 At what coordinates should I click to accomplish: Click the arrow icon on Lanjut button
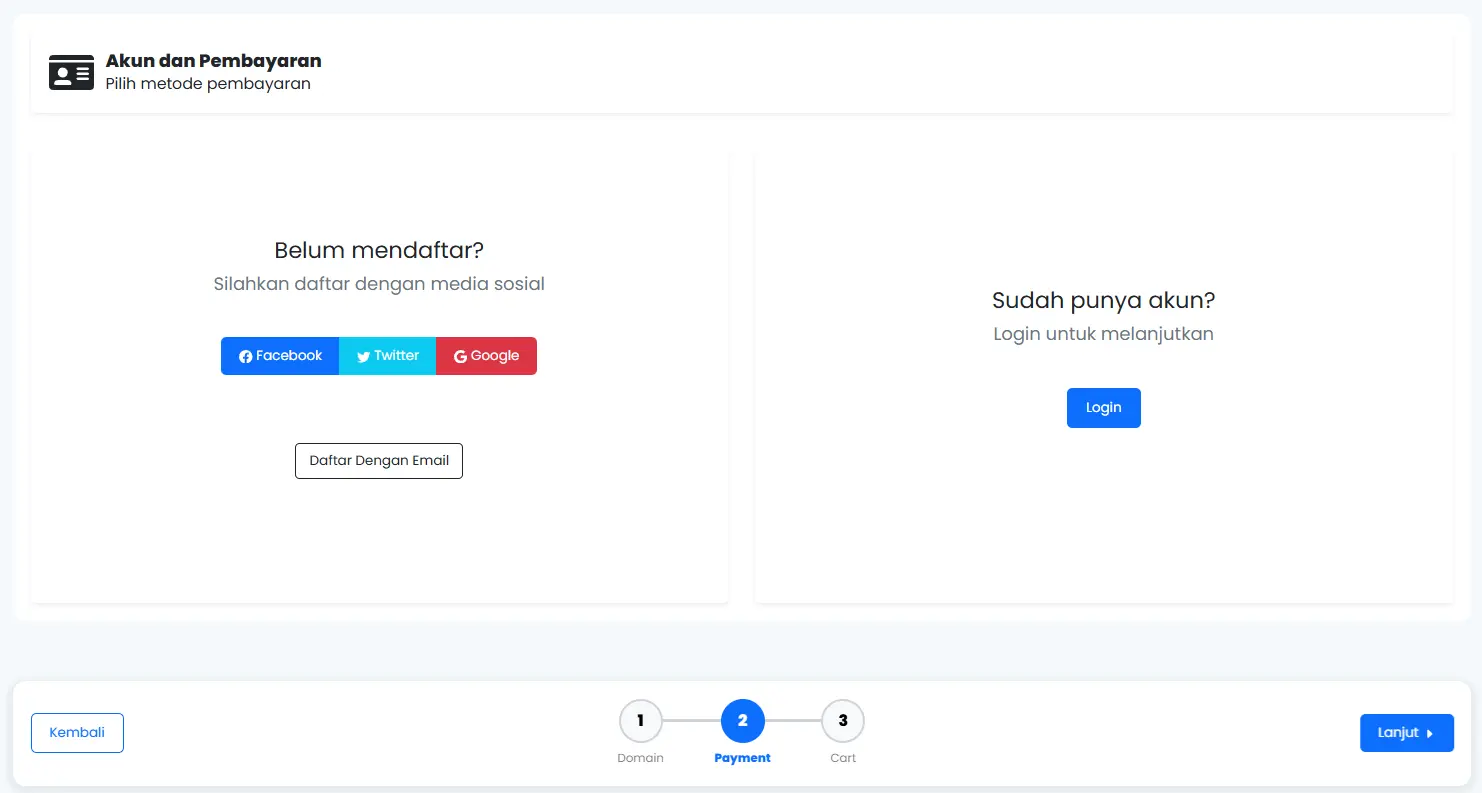tap(1430, 734)
